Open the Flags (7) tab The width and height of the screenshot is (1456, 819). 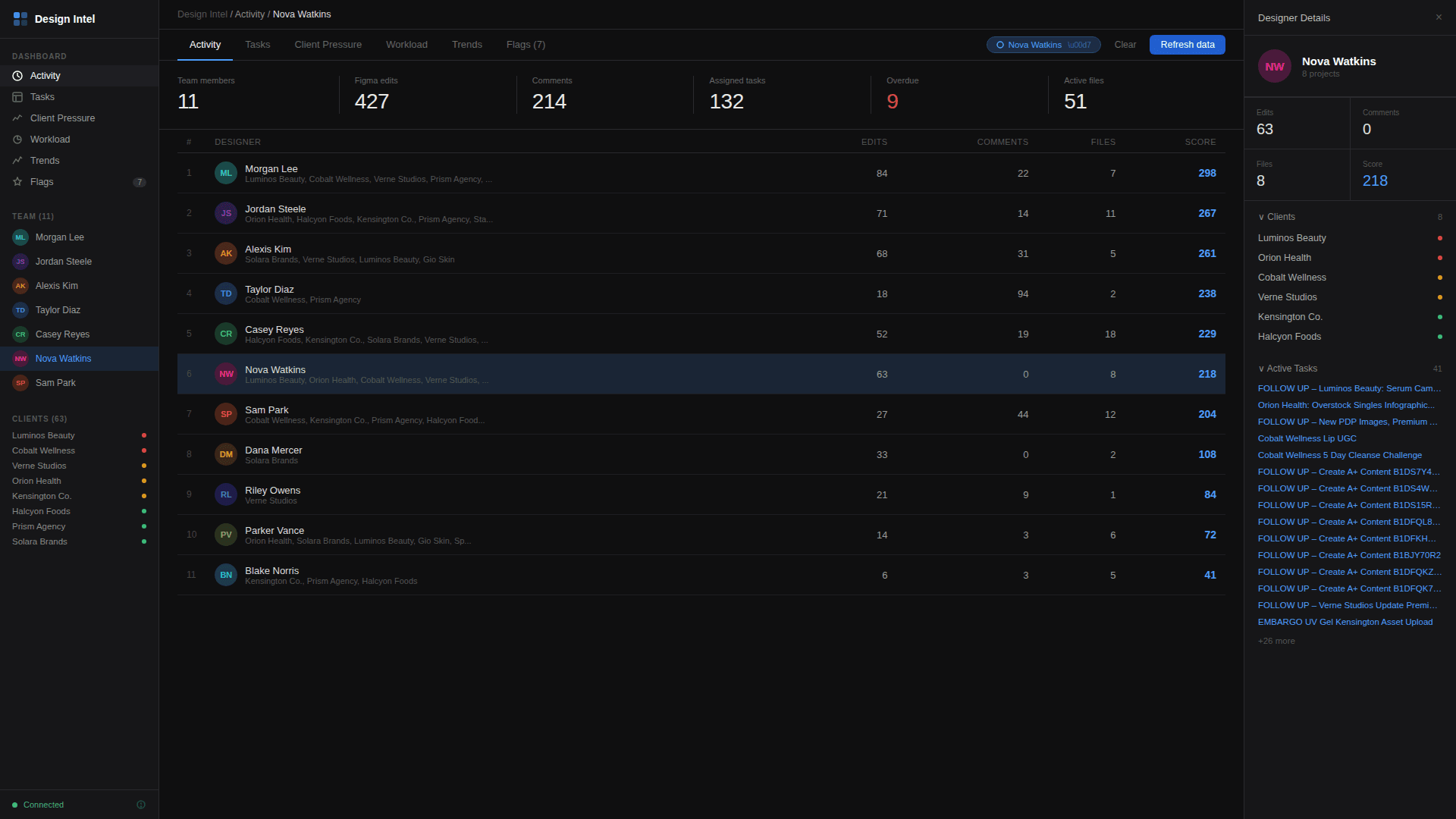pos(526,45)
